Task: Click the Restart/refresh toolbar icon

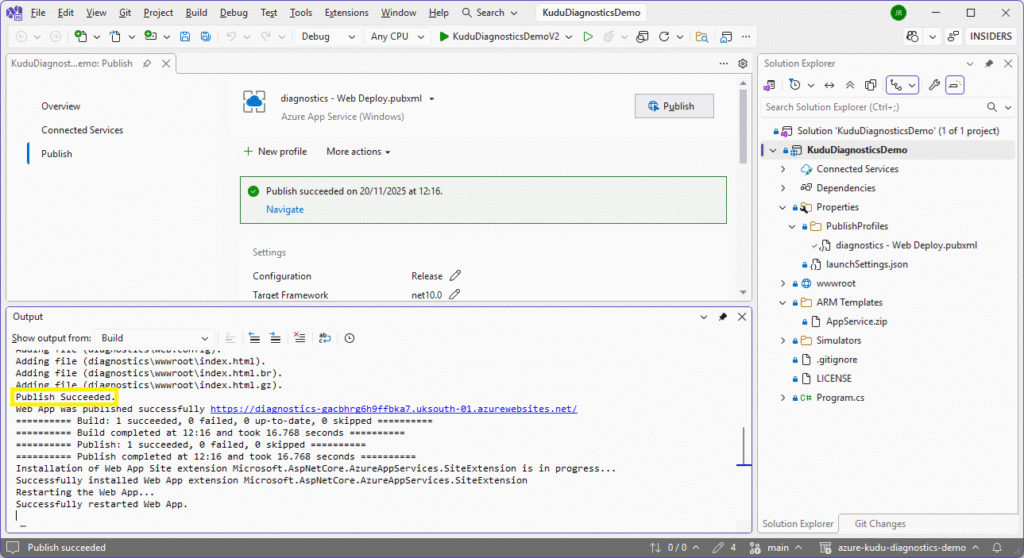Action: (664, 37)
